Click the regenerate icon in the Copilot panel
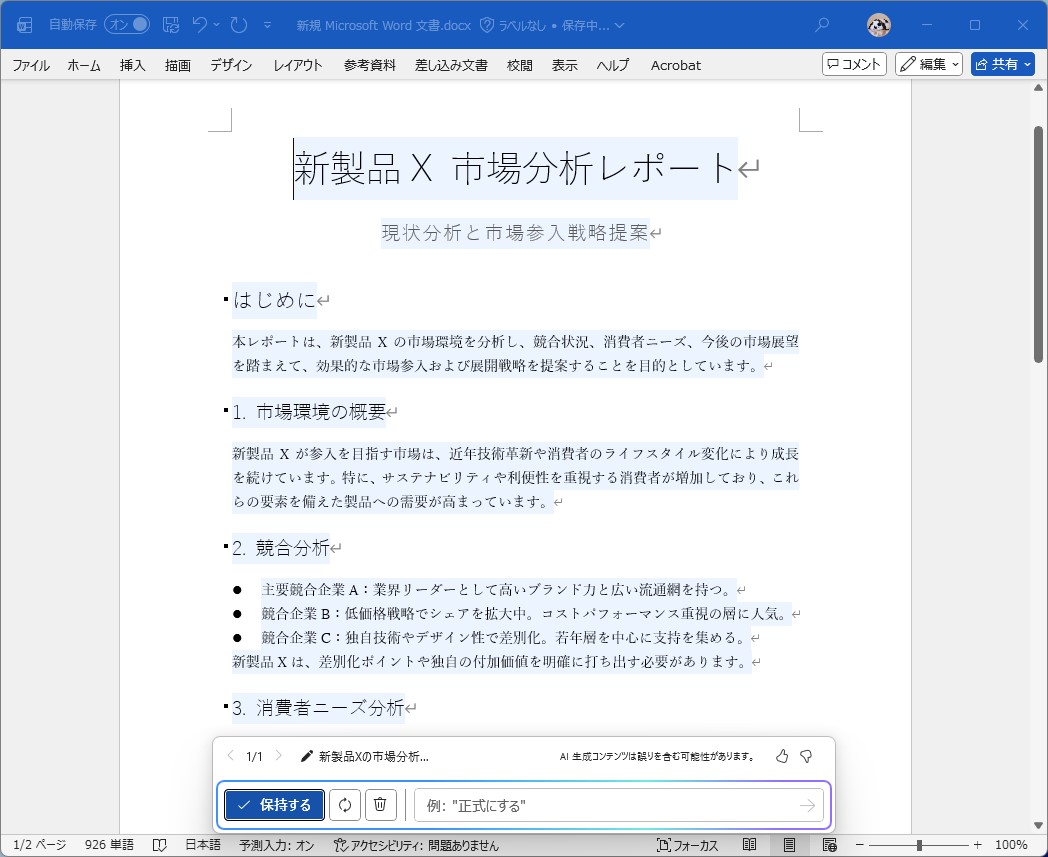The image size is (1048, 857). coord(345,804)
